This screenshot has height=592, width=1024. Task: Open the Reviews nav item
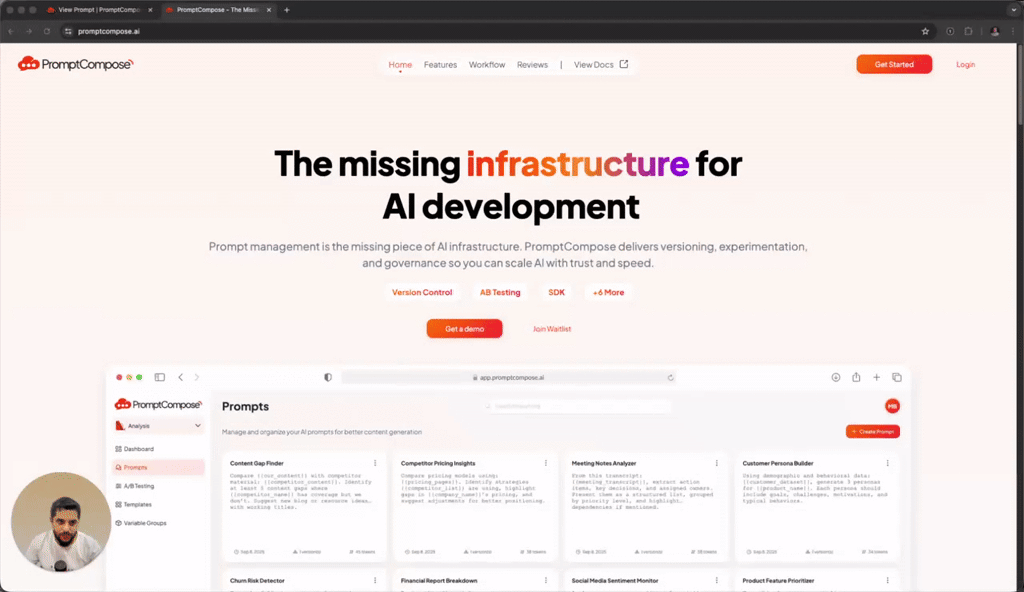click(532, 65)
